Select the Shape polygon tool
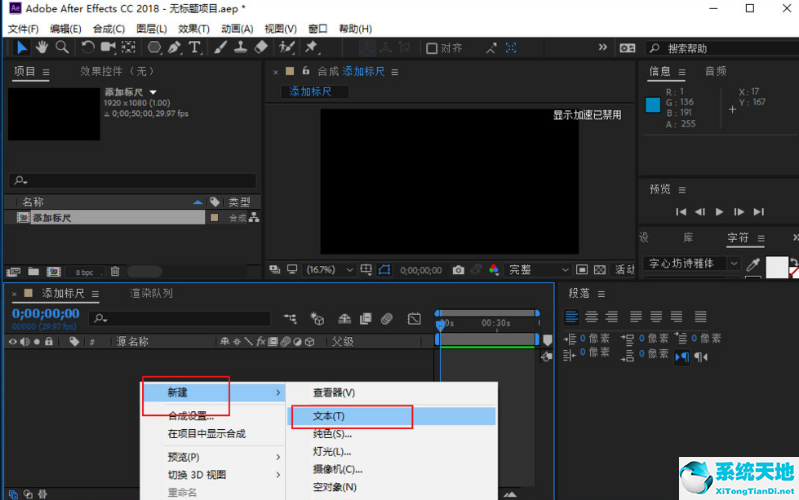 pos(154,48)
